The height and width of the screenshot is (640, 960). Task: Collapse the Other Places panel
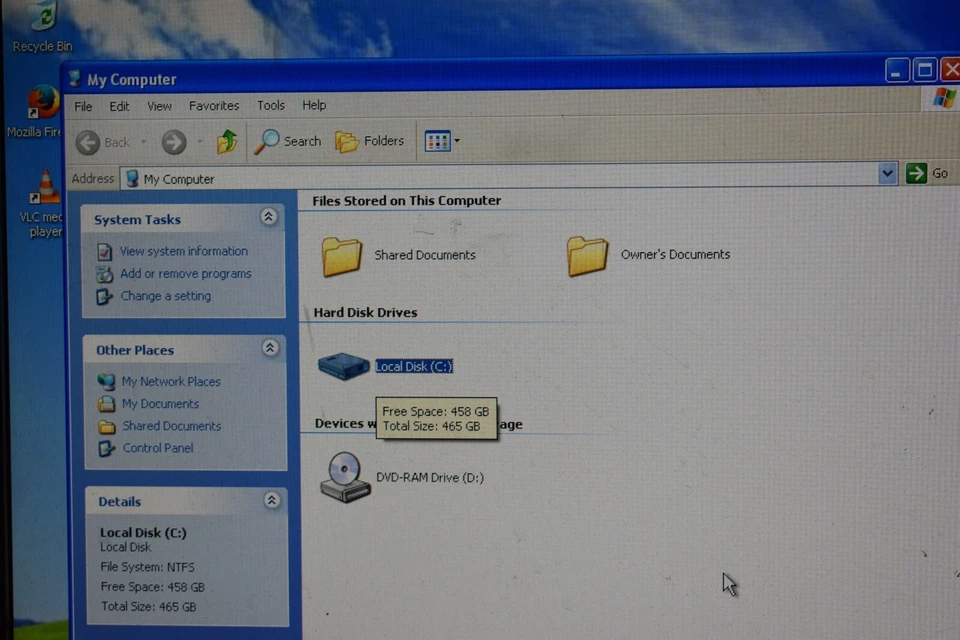[270, 348]
